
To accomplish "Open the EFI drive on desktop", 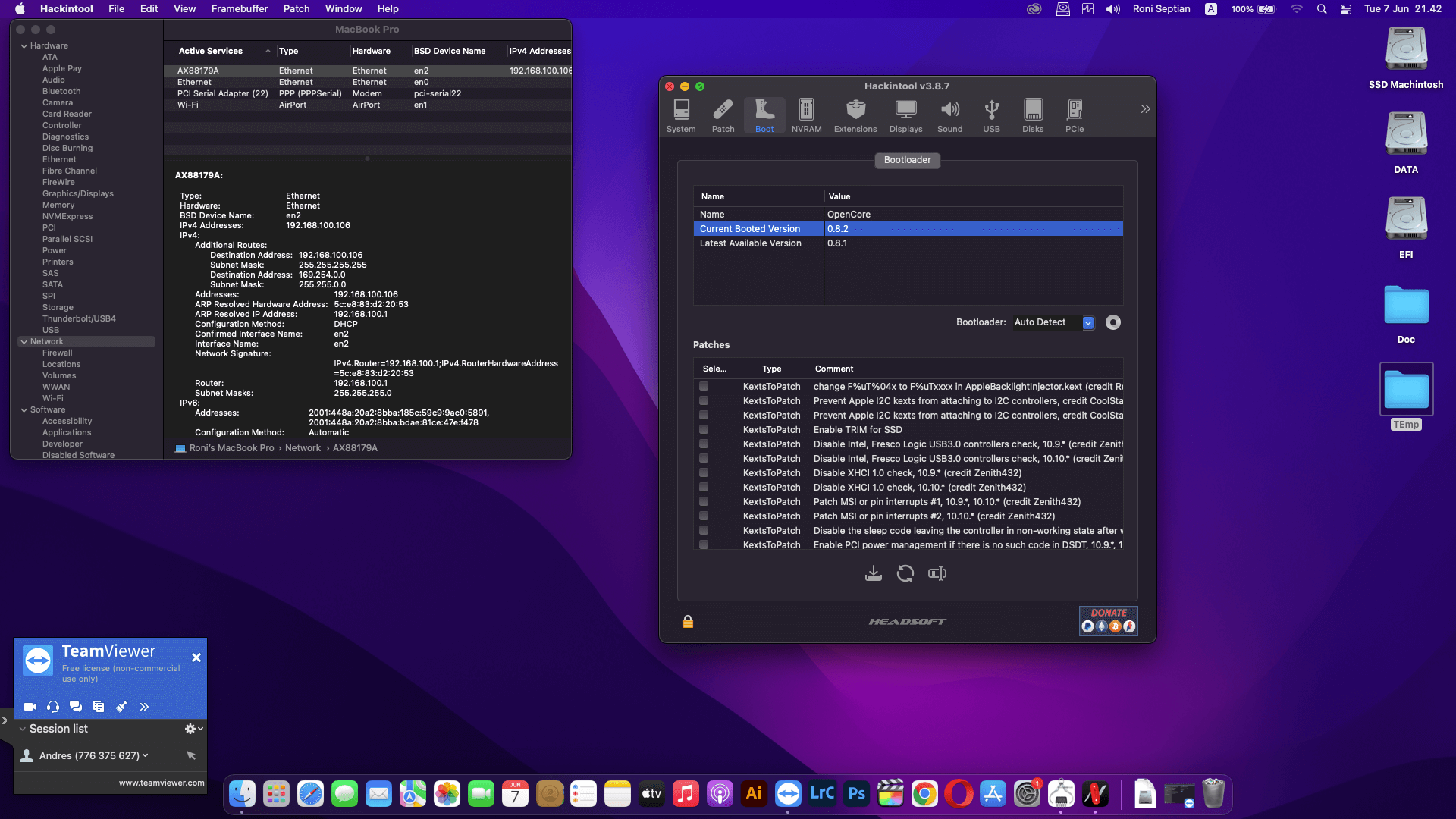I will coord(1406,227).
